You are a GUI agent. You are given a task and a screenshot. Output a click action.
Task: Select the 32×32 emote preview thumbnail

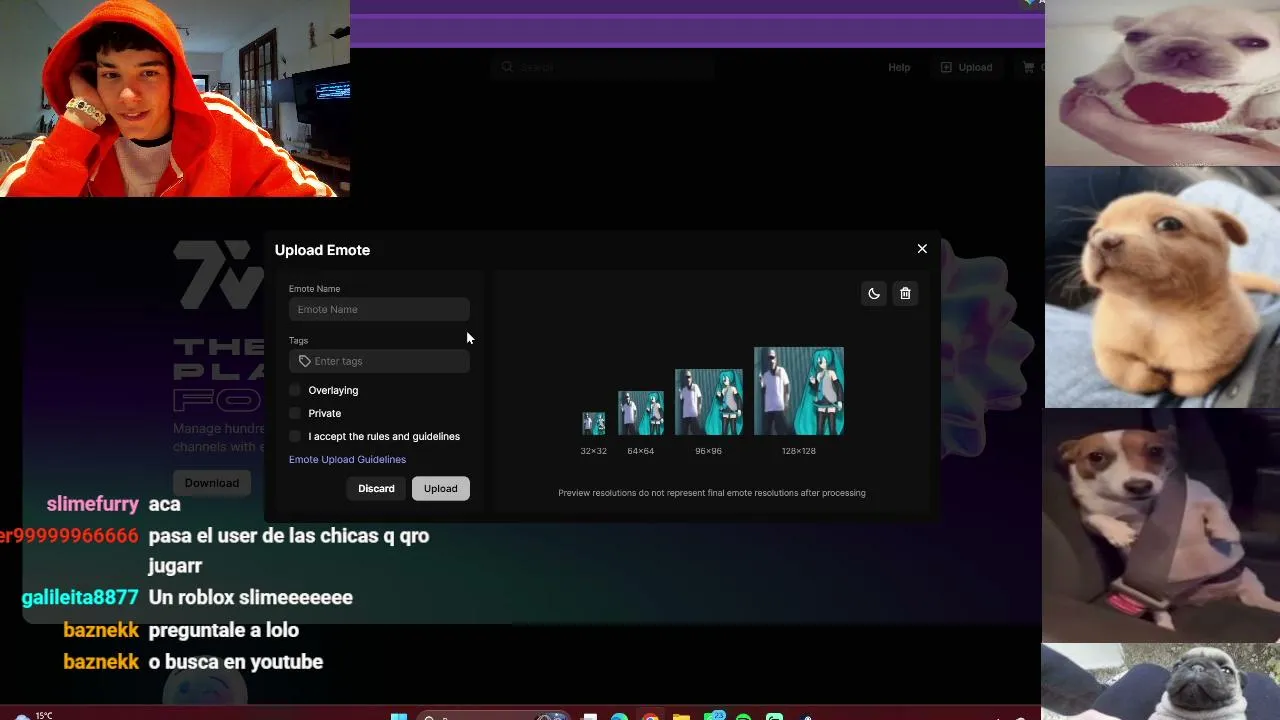tap(594, 423)
